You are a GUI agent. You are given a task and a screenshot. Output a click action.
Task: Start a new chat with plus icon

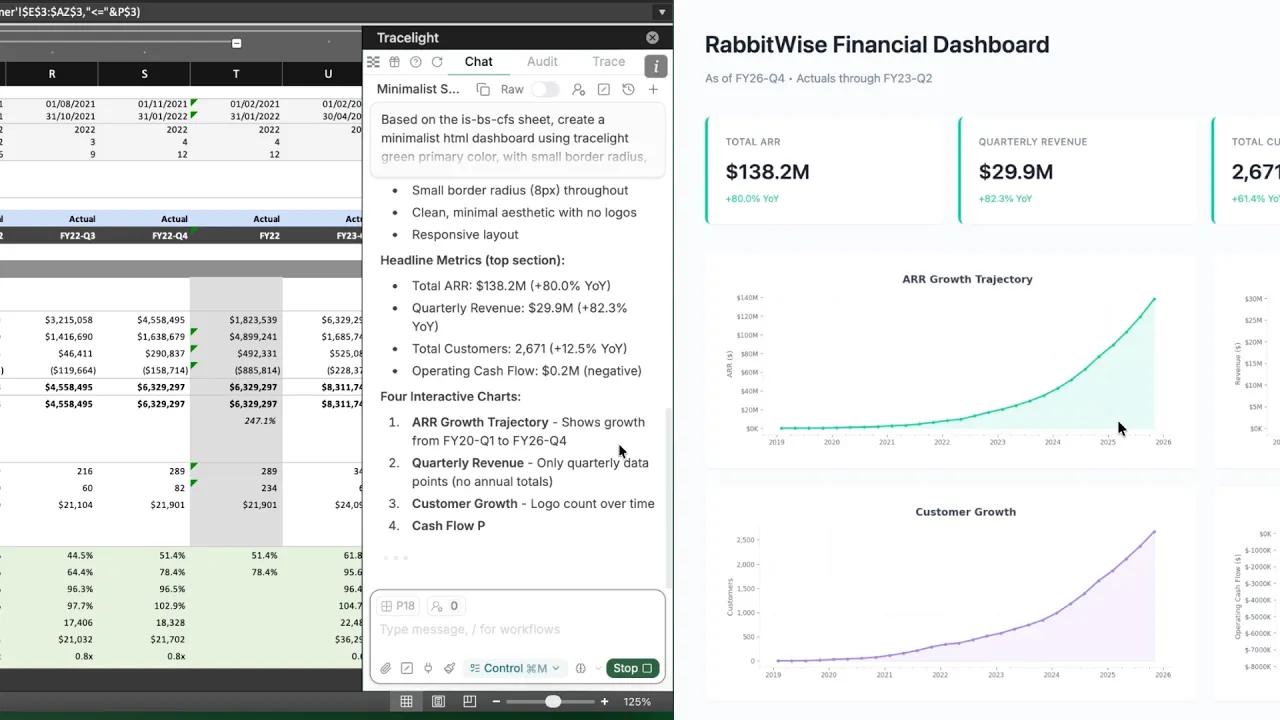[x=653, y=90]
